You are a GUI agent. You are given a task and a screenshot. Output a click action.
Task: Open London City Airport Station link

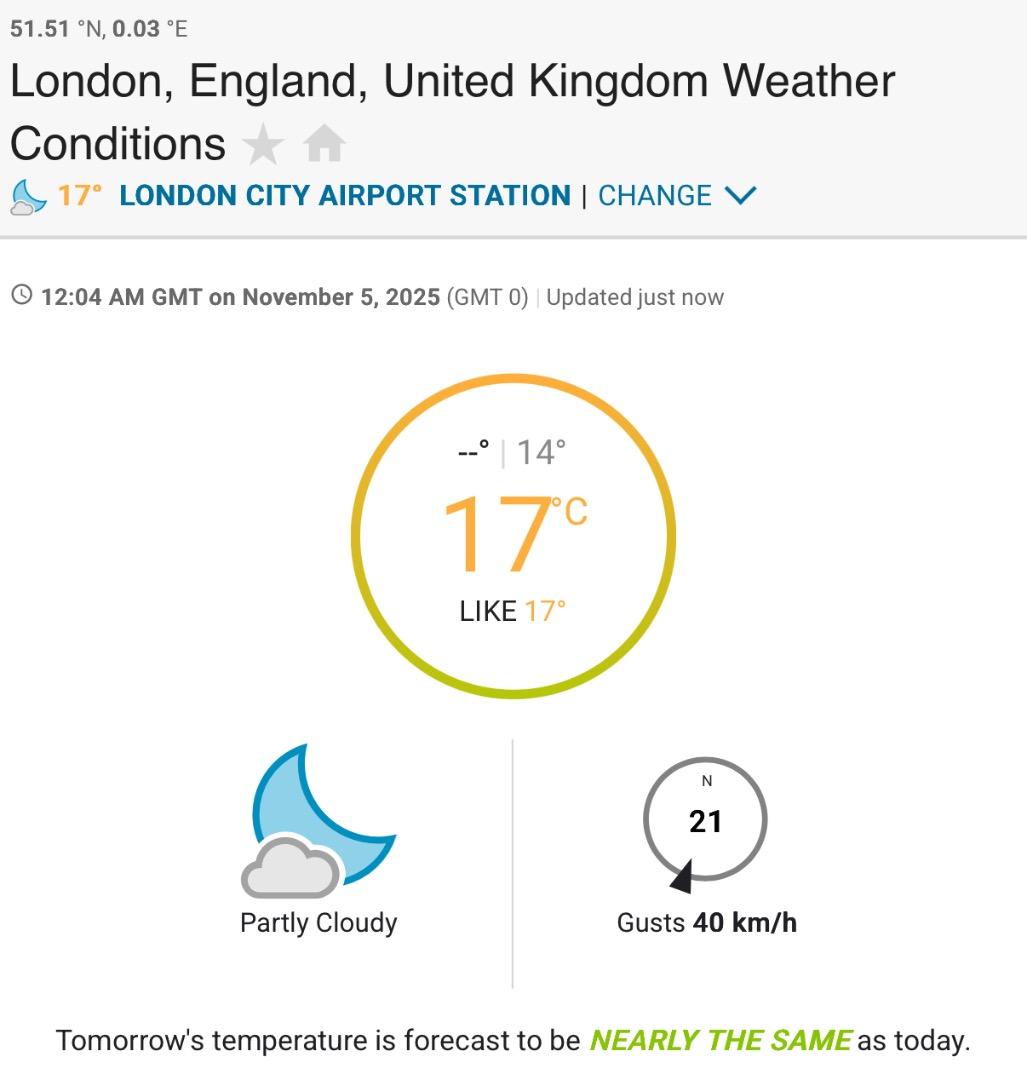[x=344, y=195]
